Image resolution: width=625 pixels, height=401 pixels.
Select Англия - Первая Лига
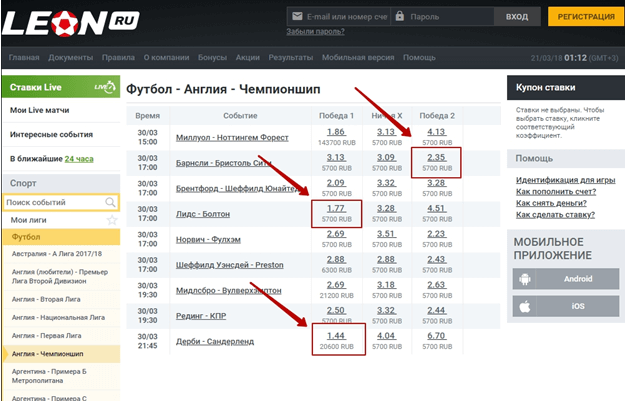coord(46,336)
